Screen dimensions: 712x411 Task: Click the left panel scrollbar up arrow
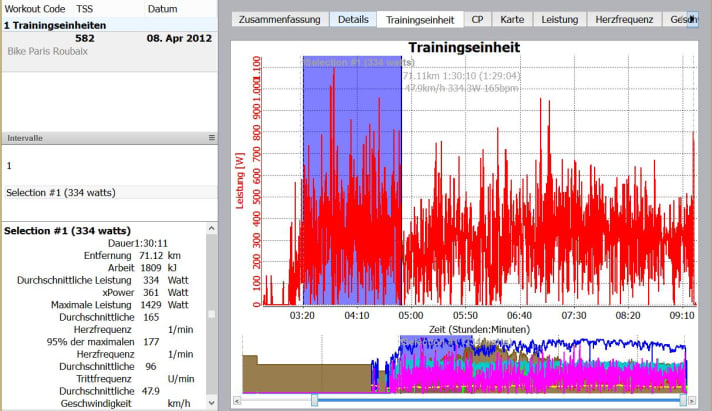click(211, 229)
